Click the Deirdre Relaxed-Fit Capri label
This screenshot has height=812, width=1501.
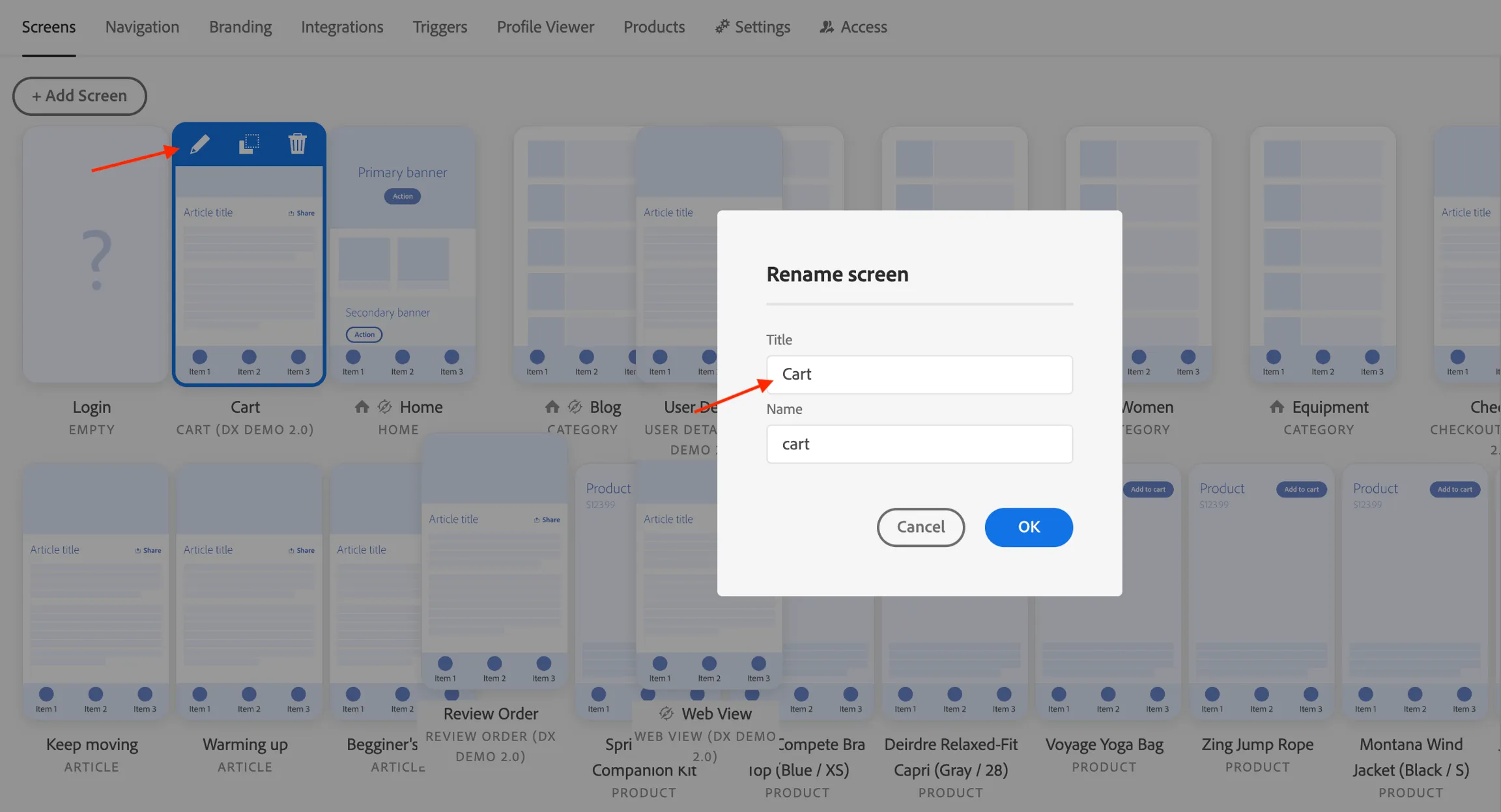pyautogui.click(x=951, y=757)
